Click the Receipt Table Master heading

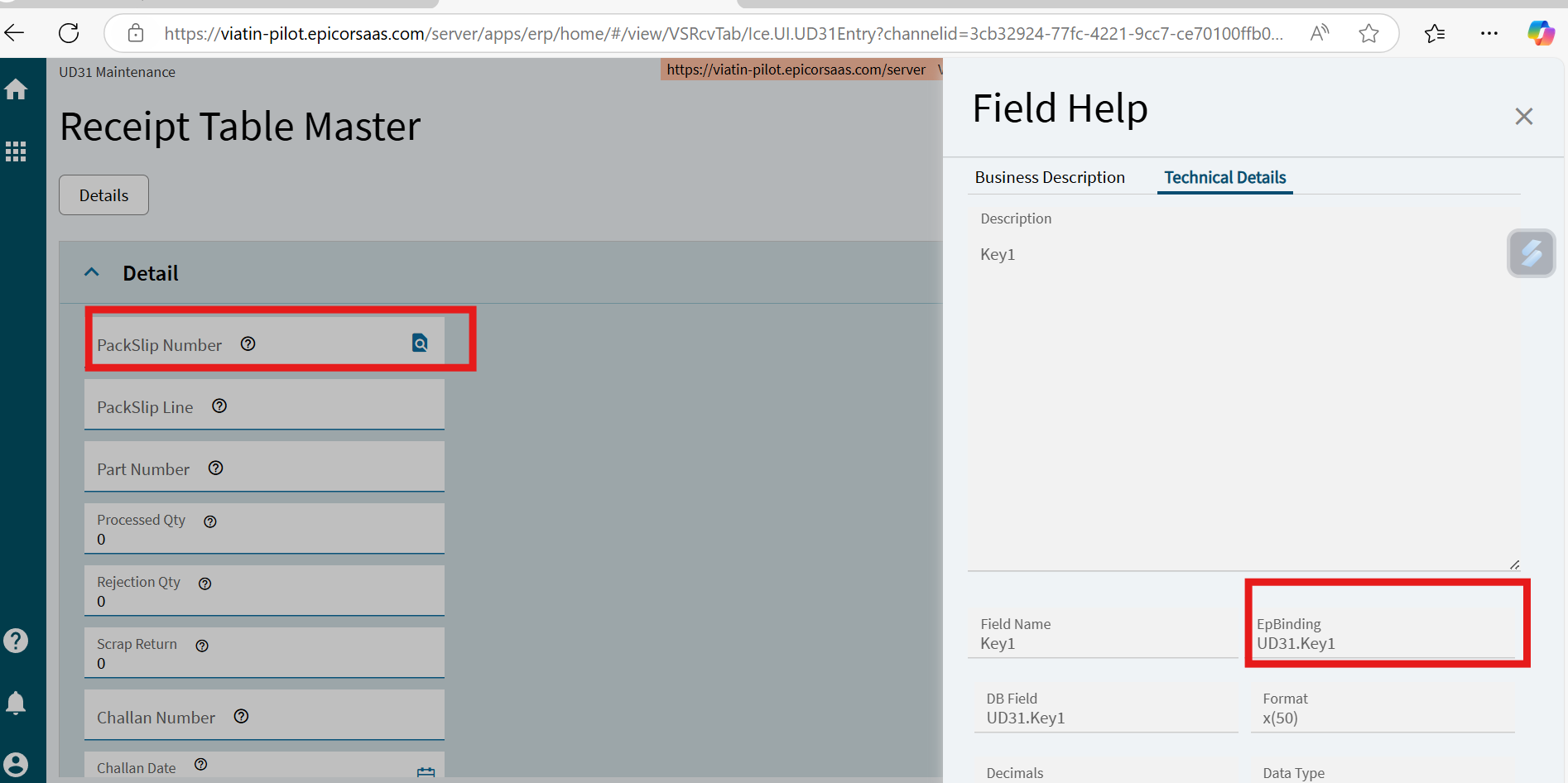tap(240, 127)
